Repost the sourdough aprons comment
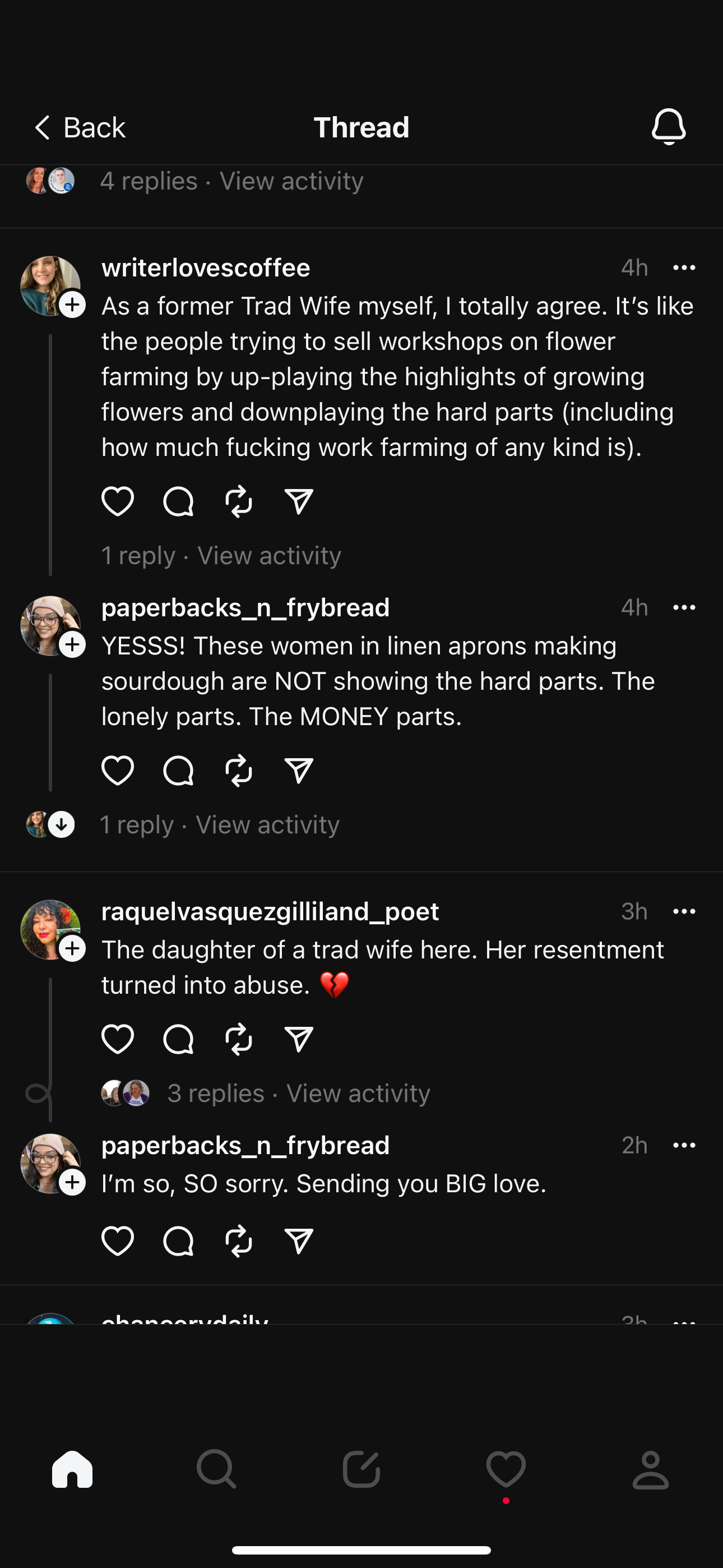The height and width of the screenshot is (1568, 723). point(239,771)
